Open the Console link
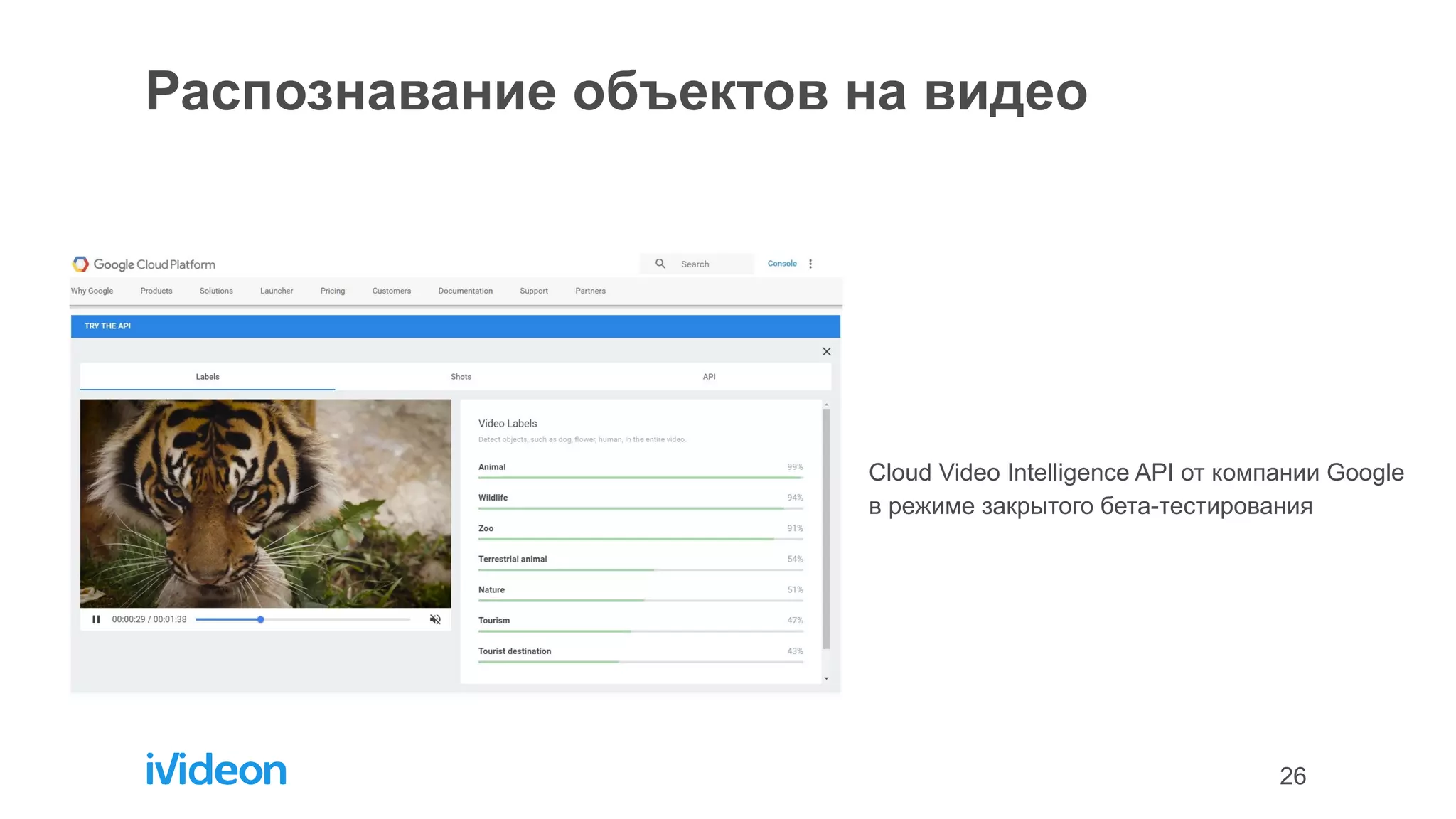The image size is (1456, 819). (782, 264)
